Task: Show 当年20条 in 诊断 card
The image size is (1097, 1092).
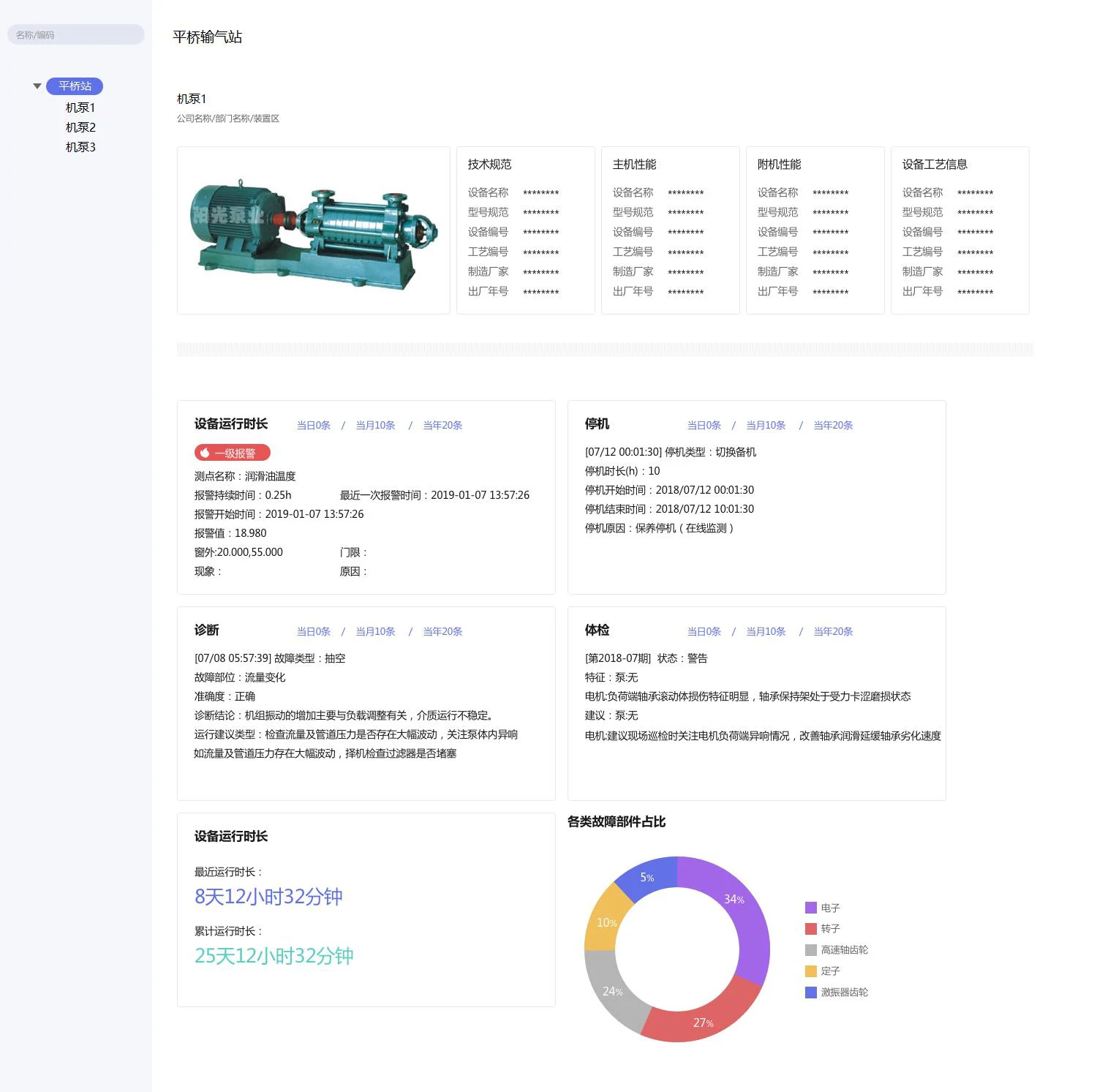Action: click(442, 631)
